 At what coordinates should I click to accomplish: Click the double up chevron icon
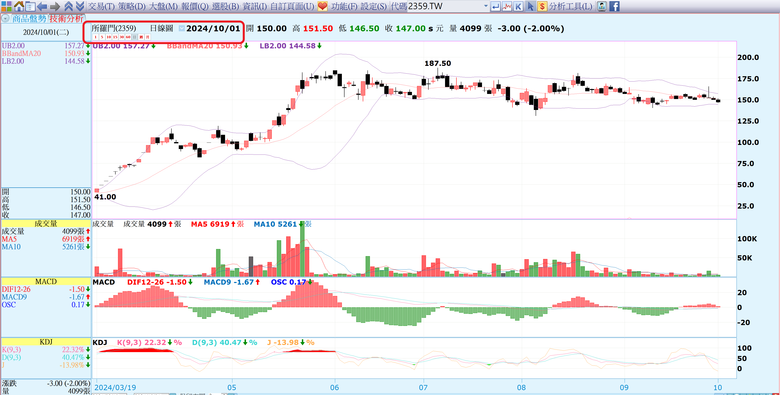(x=69, y=6)
